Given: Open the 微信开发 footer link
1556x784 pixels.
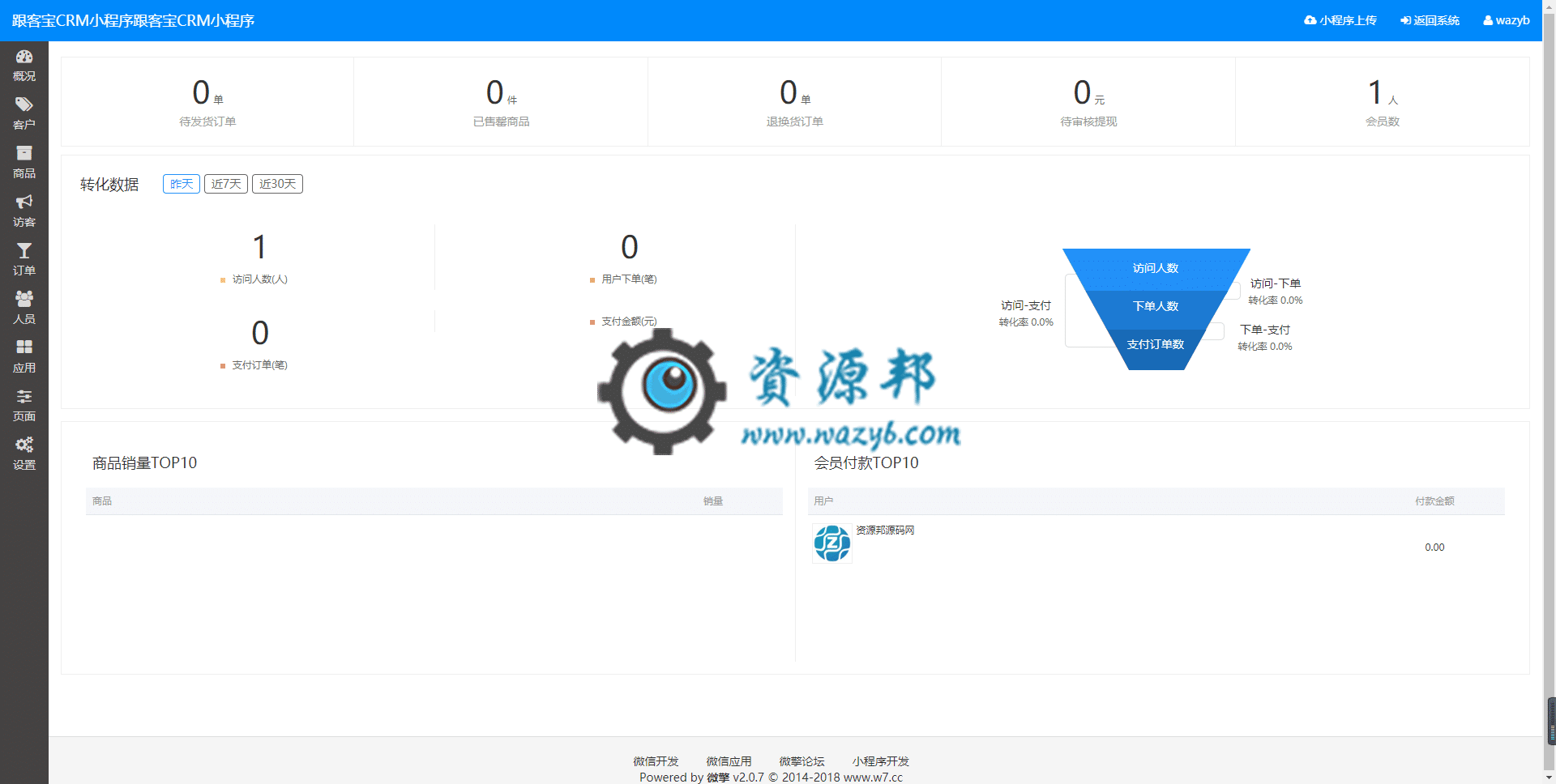Looking at the screenshot, I should (x=656, y=761).
